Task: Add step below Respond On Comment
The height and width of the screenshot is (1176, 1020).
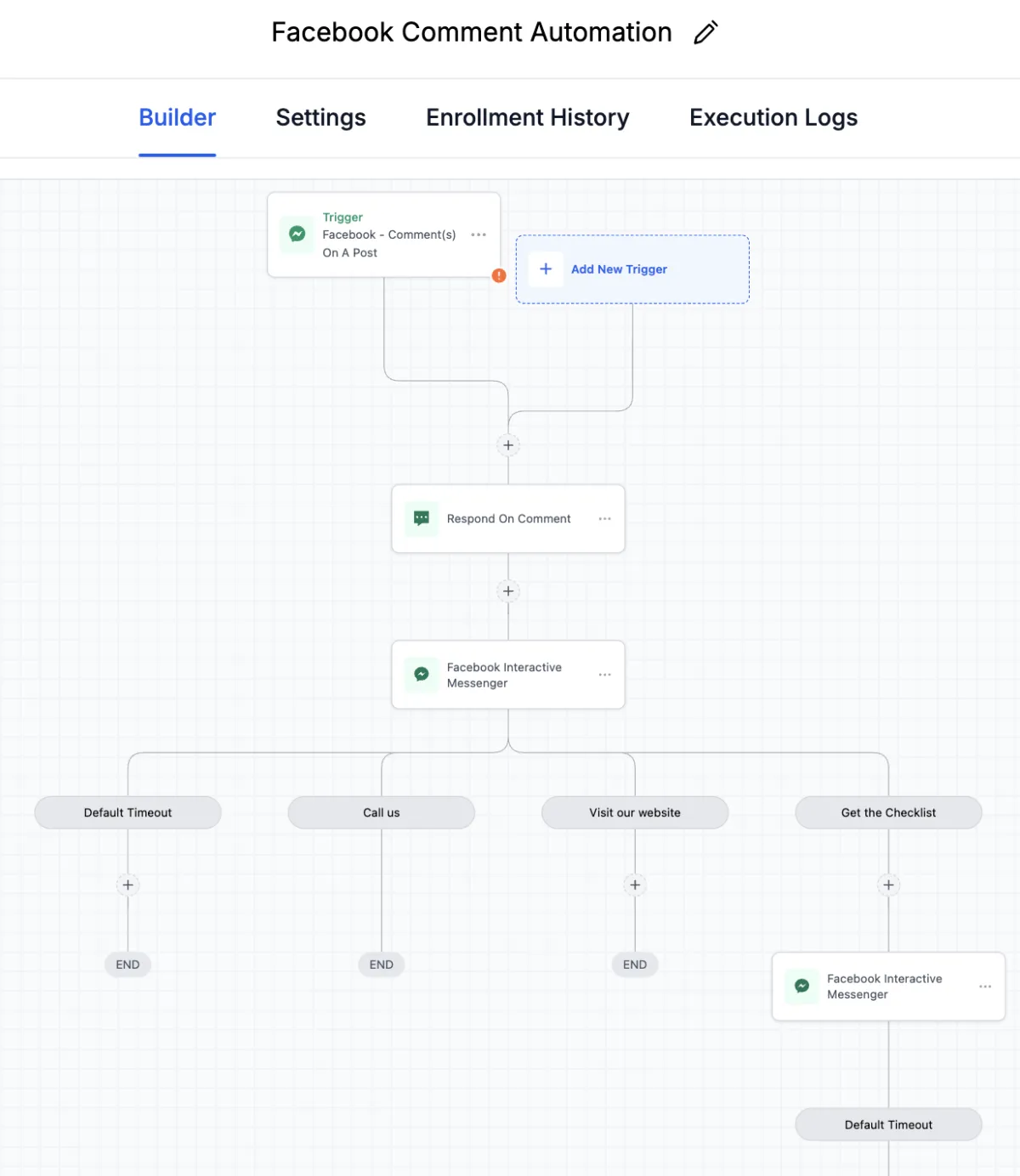Action: 508,591
